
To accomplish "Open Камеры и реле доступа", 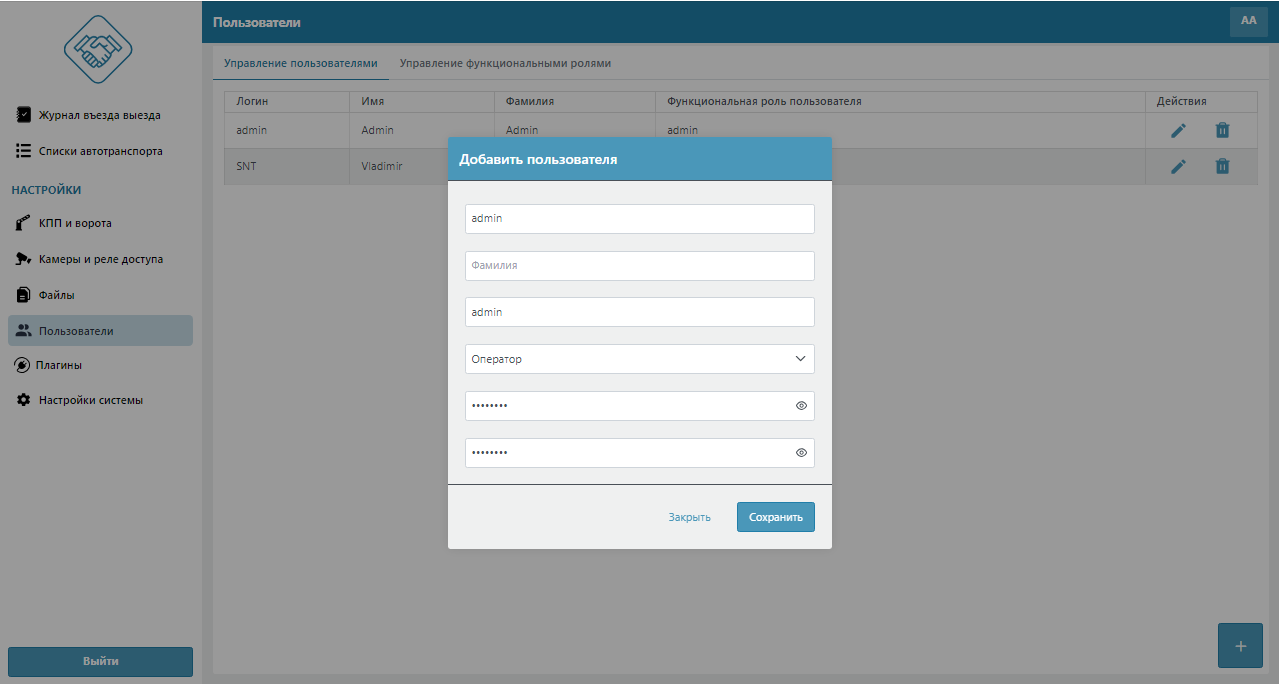I will [100, 259].
